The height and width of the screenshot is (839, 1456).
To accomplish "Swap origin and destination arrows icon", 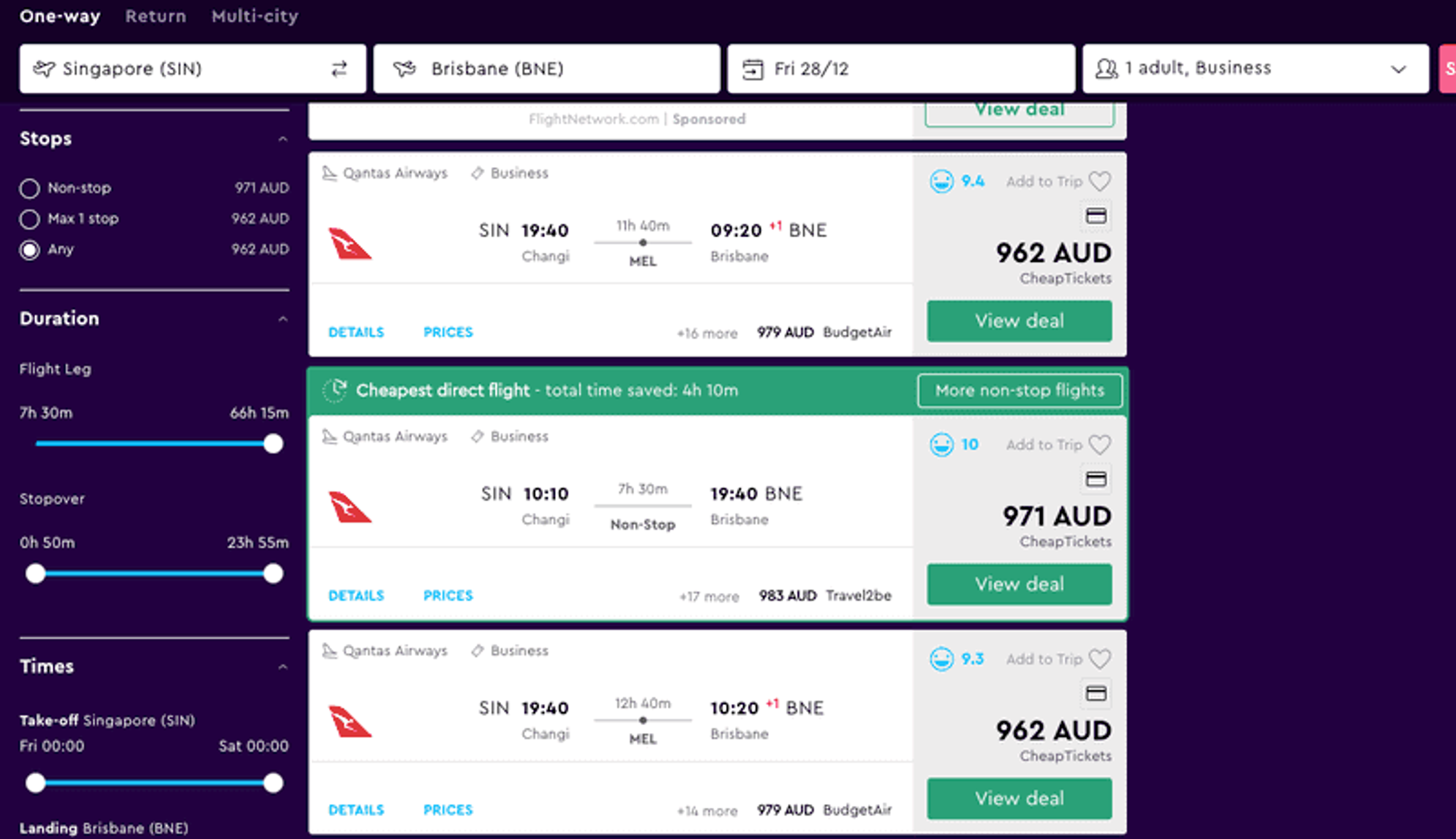I will 339,69.
